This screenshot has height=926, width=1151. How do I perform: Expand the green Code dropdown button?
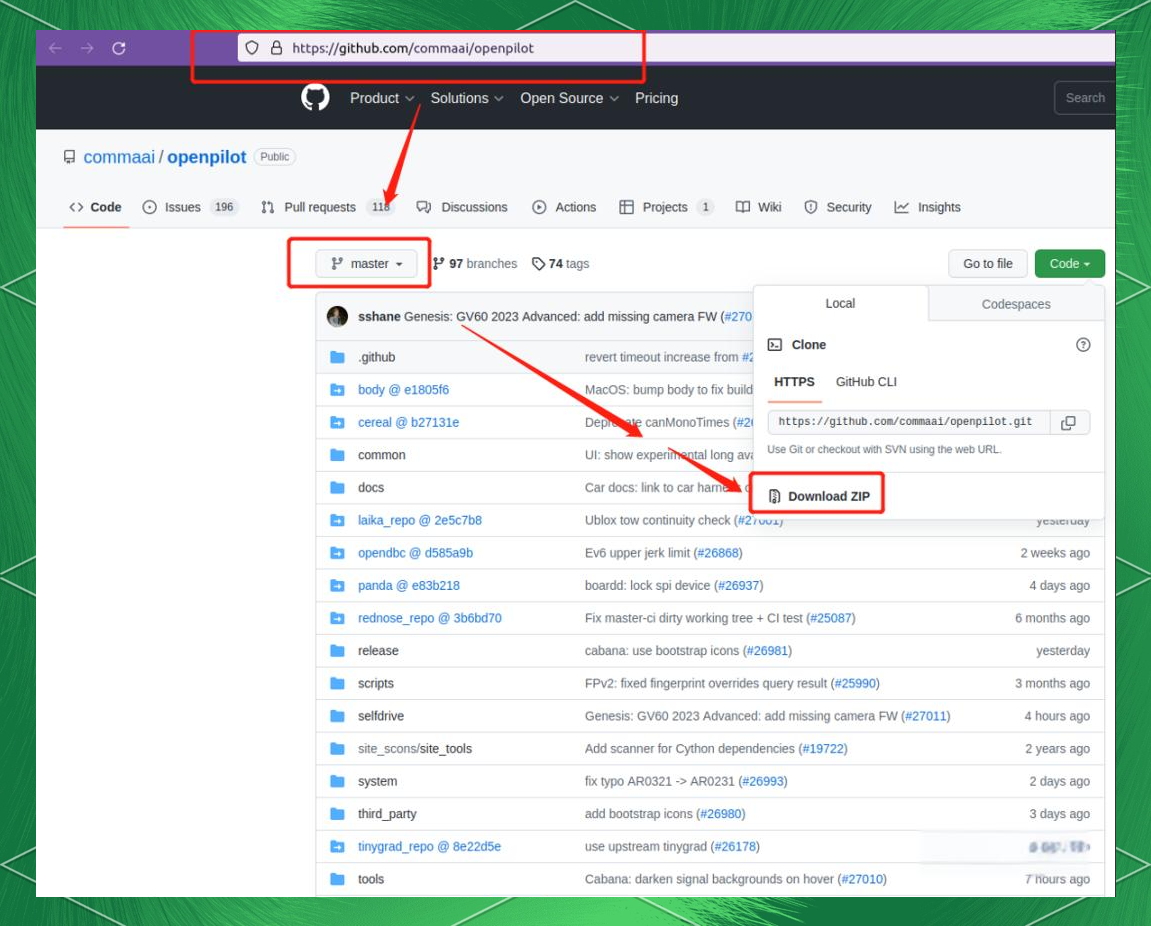point(1069,264)
